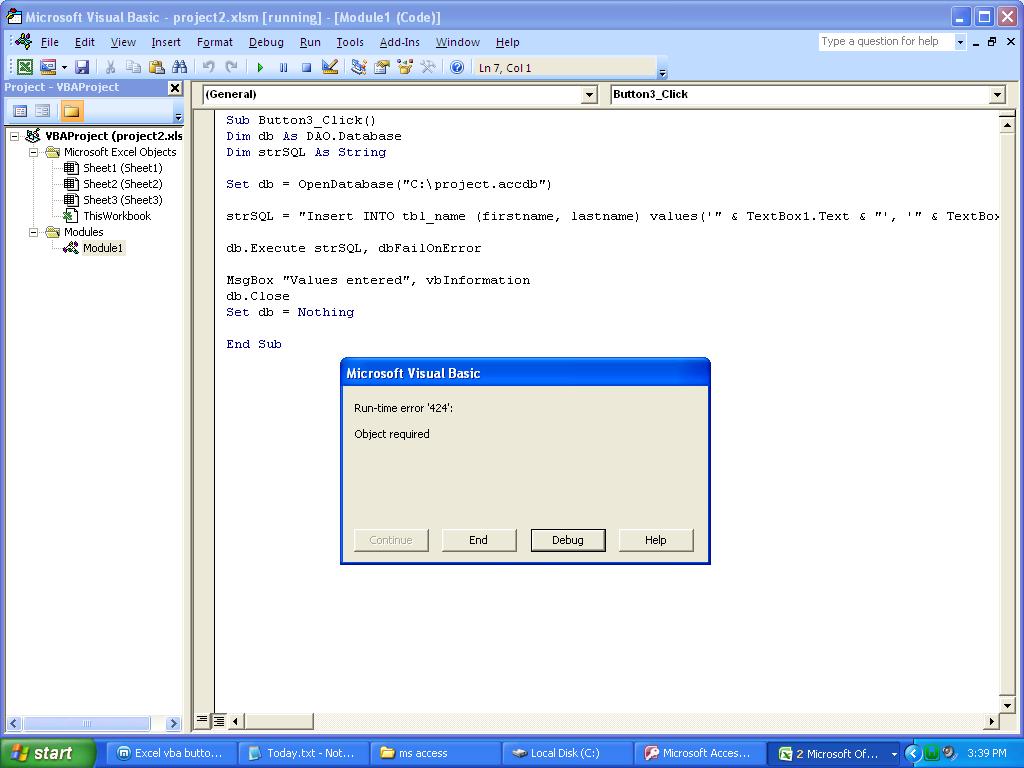Open the Add-Ins menu

click(400, 42)
